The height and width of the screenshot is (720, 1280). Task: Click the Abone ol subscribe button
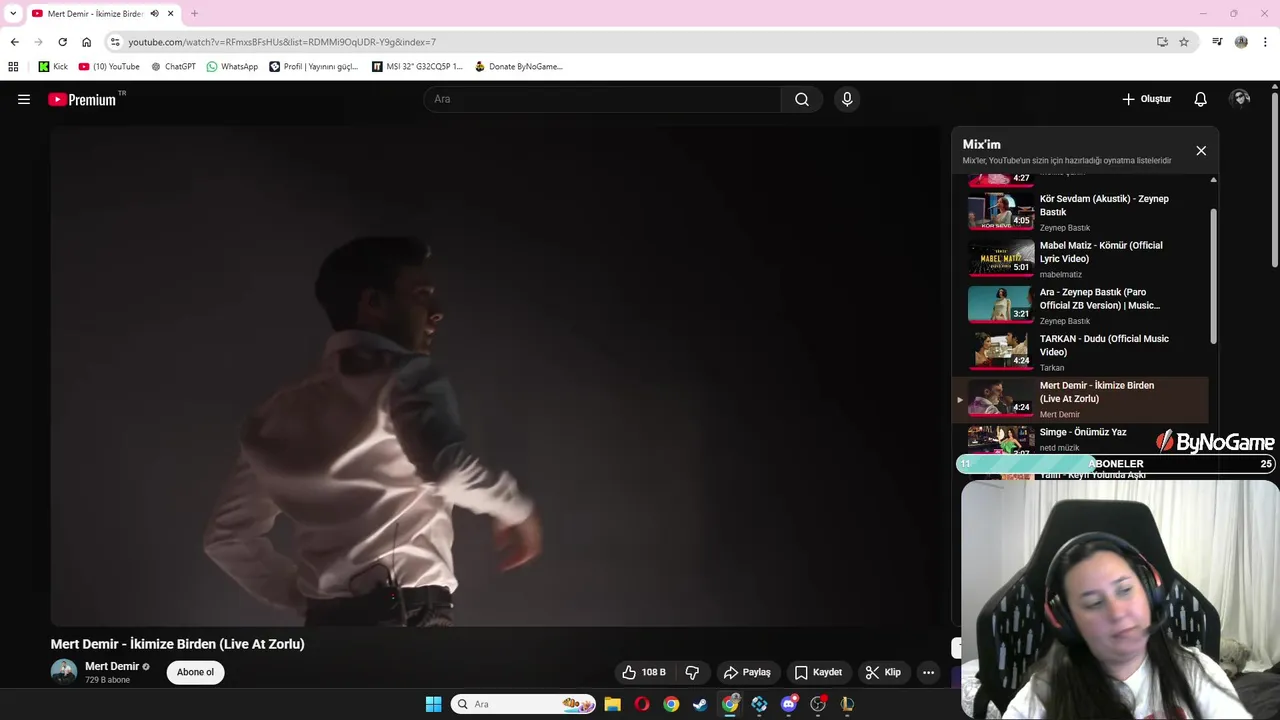tap(195, 672)
